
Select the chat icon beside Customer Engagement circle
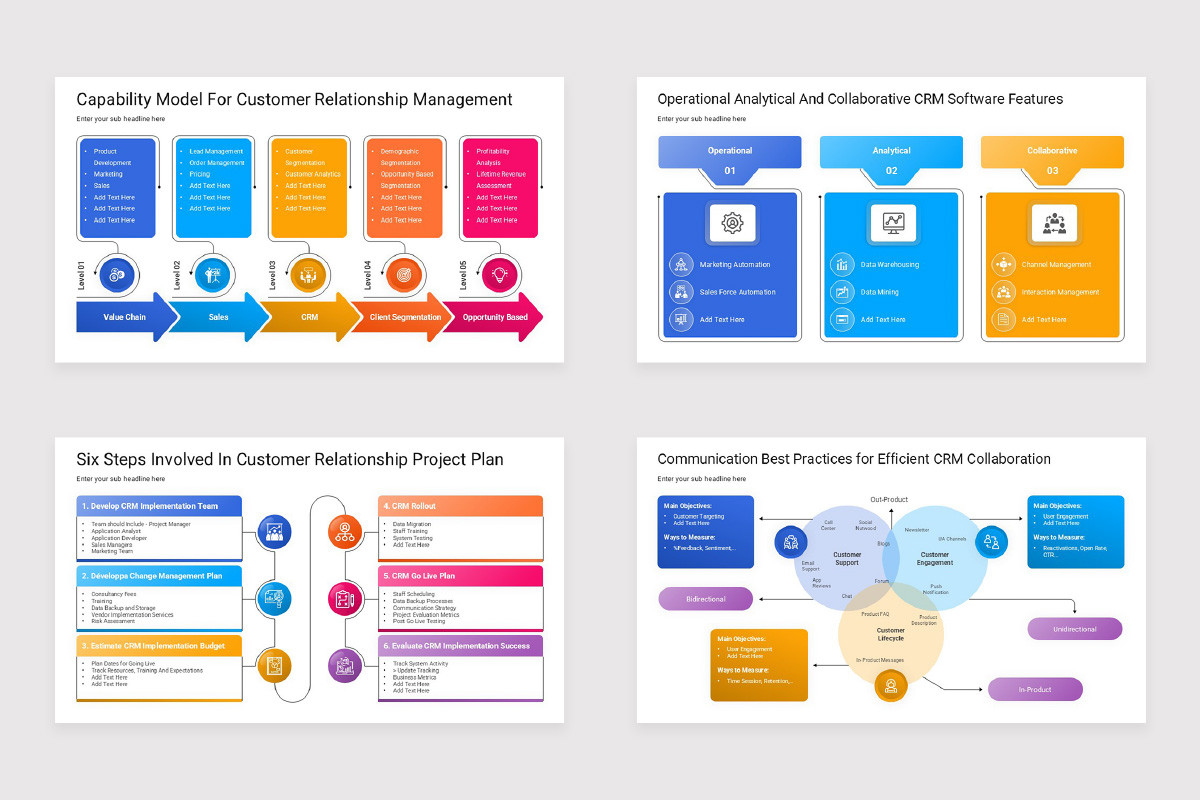tap(991, 541)
